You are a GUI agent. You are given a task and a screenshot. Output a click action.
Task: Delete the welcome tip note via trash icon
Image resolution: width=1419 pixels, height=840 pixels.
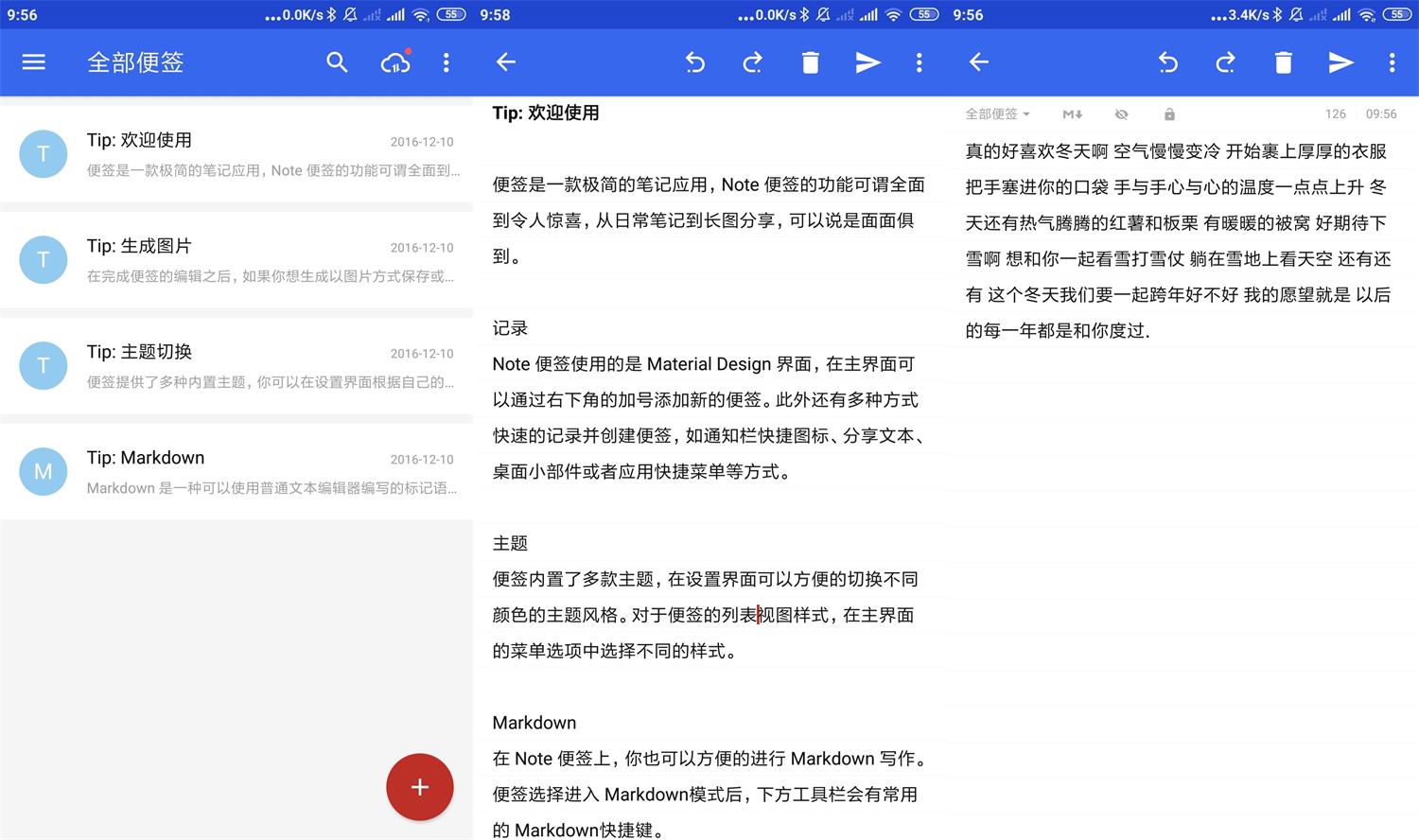[811, 62]
